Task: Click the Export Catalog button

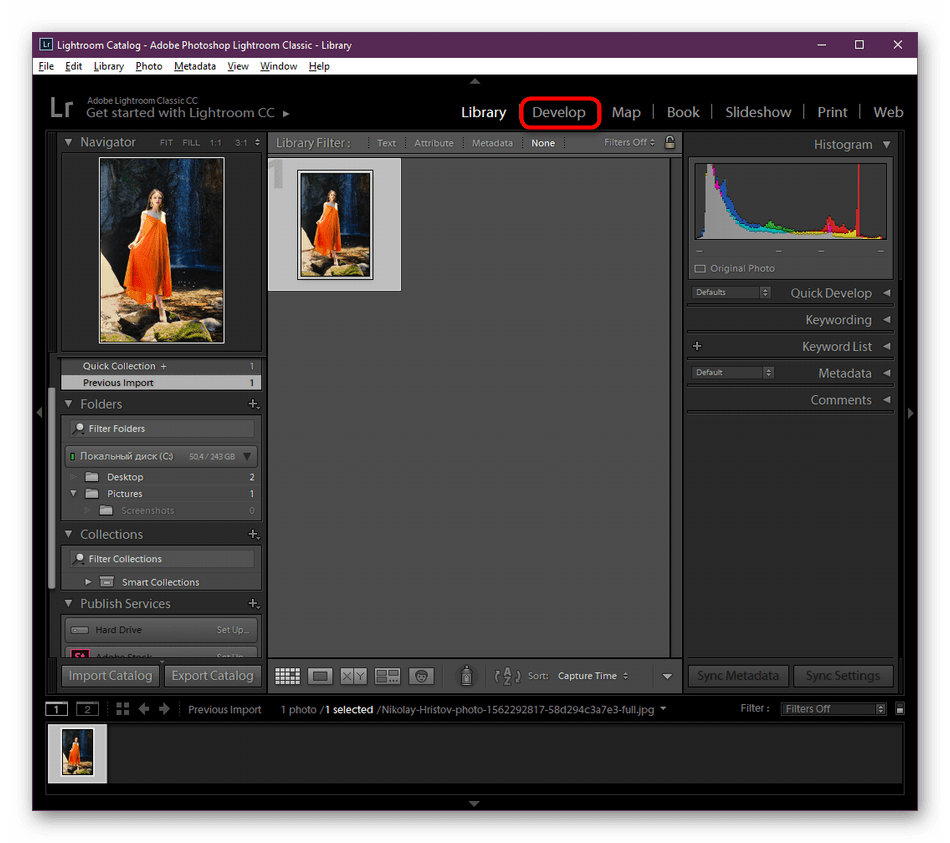Action: tap(212, 675)
